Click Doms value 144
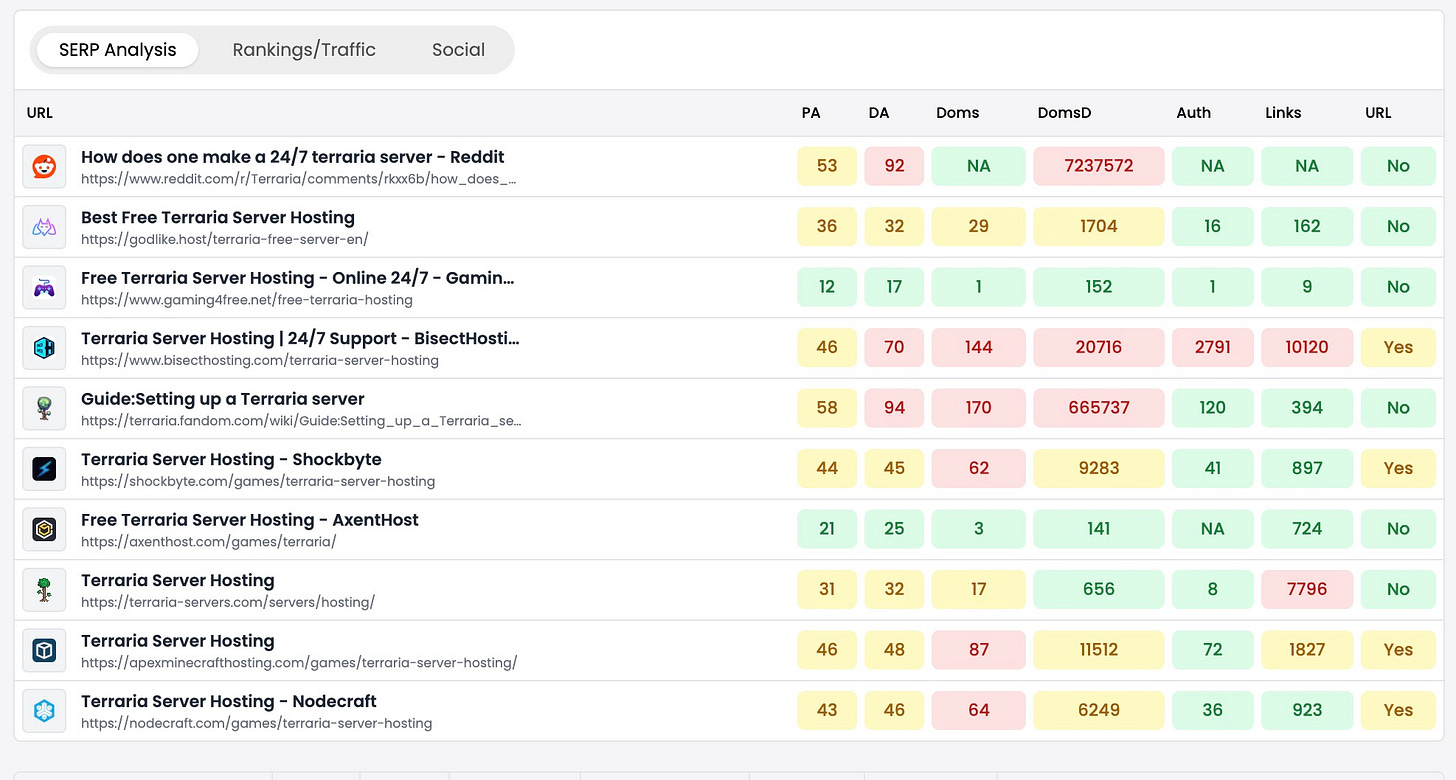The height and width of the screenshot is (780, 1456). click(978, 348)
